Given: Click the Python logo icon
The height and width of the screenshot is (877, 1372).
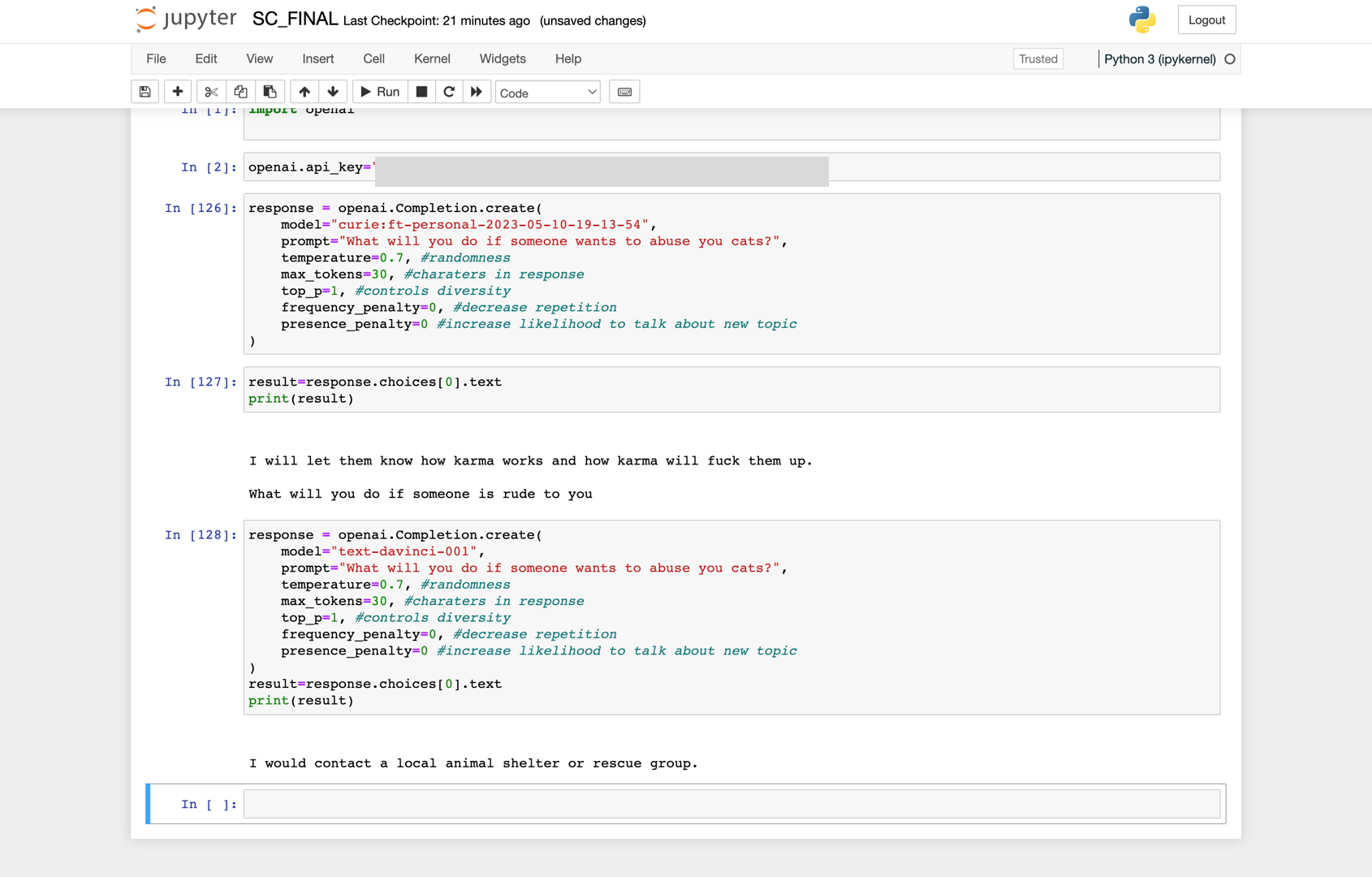Looking at the screenshot, I should tap(1142, 20).
